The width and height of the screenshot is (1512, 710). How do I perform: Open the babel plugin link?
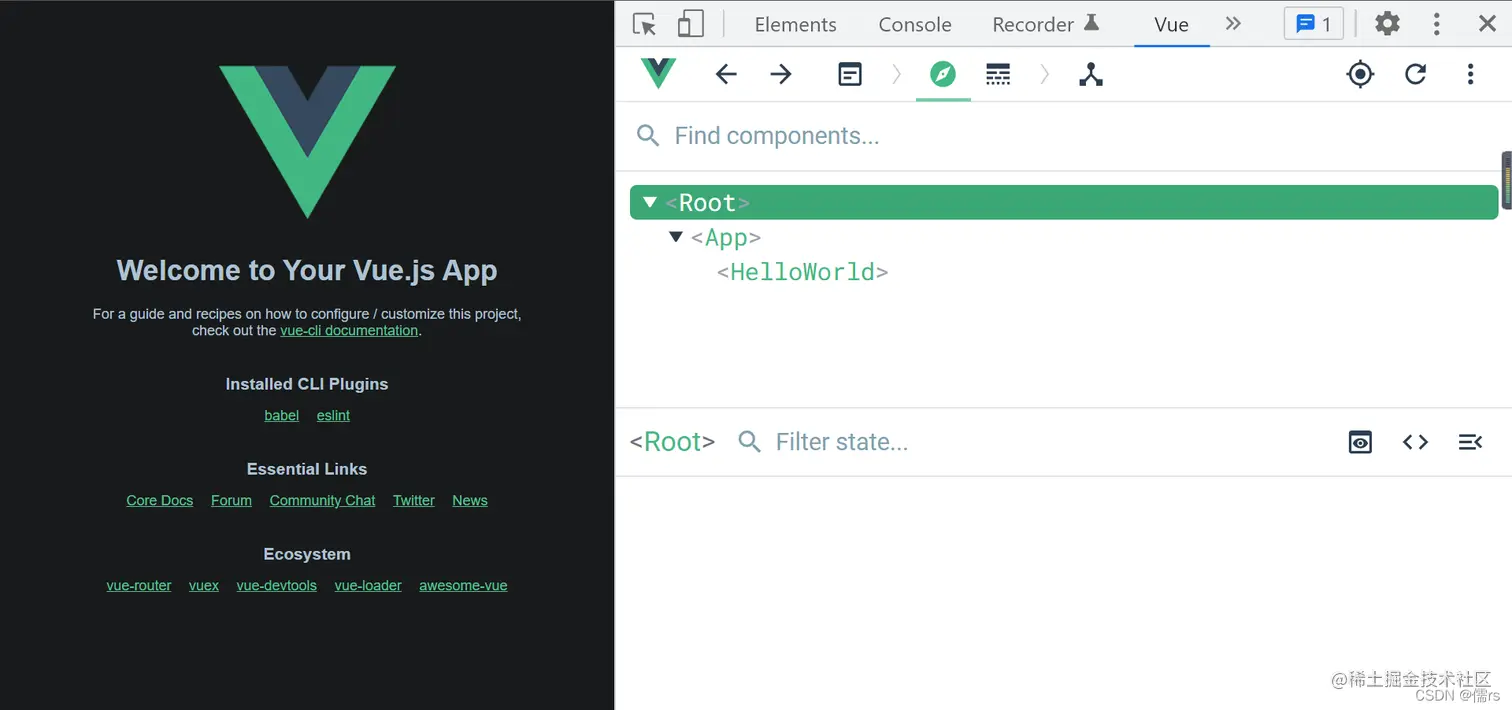point(282,416)
